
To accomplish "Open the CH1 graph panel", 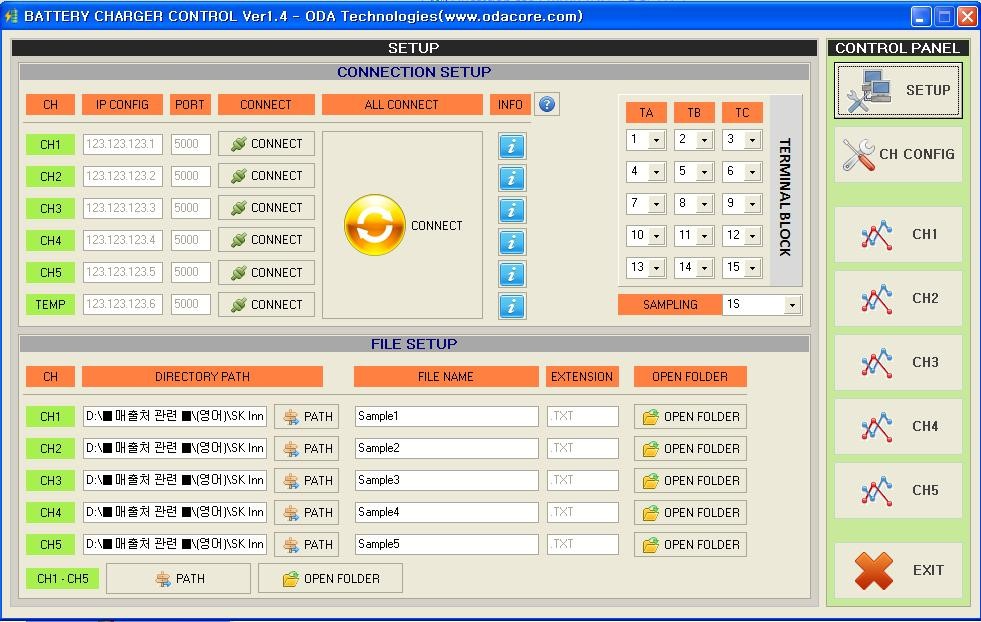I will 897,234.
